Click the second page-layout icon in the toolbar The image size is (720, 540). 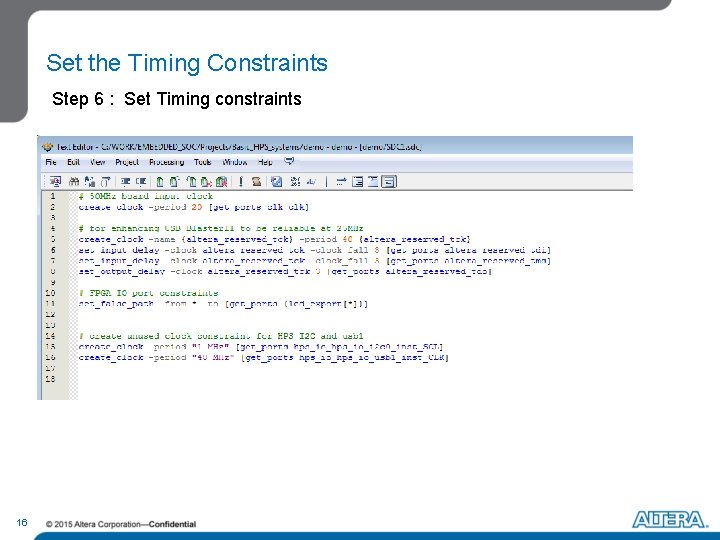(373, 181)
